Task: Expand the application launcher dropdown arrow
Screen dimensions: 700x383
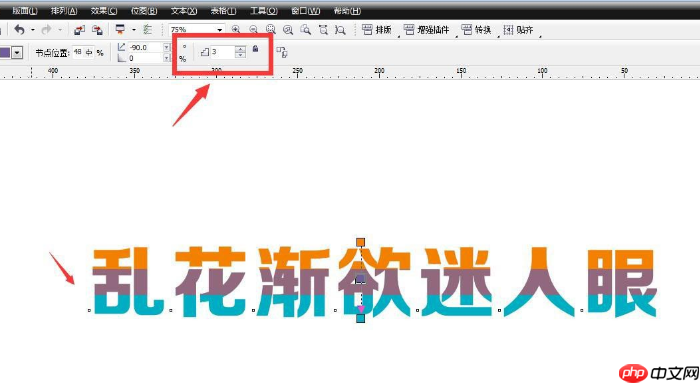Action: click(x=133, y=30)
